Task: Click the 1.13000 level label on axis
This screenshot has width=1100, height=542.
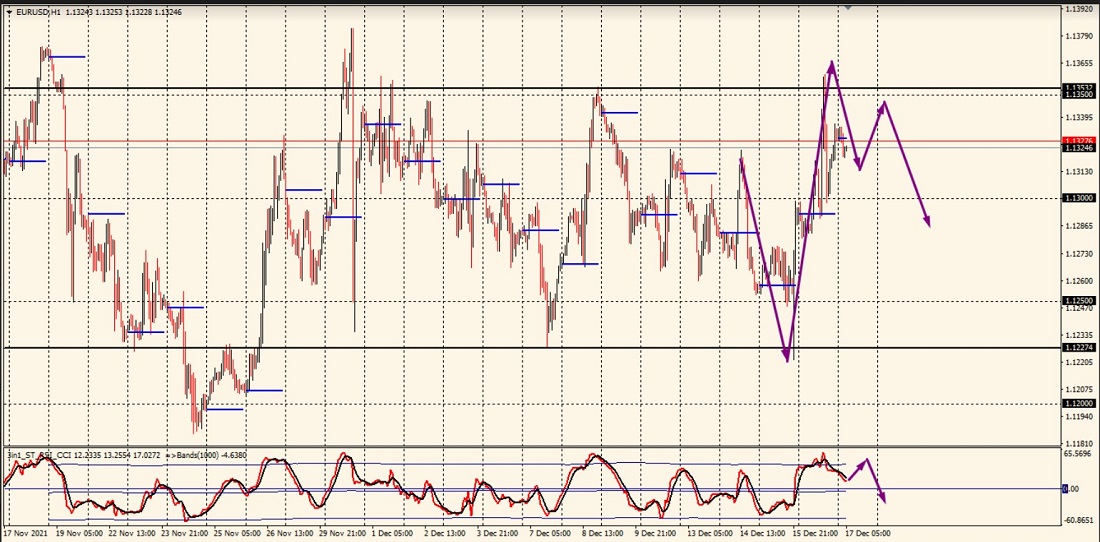Action: coord(1078,198)
